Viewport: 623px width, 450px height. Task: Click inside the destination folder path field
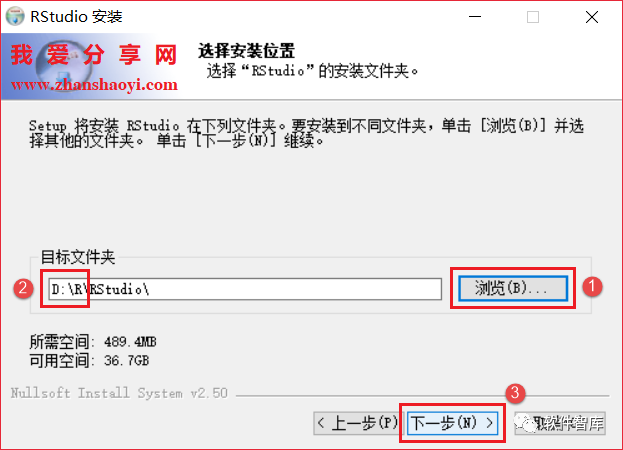coord(245,289)
